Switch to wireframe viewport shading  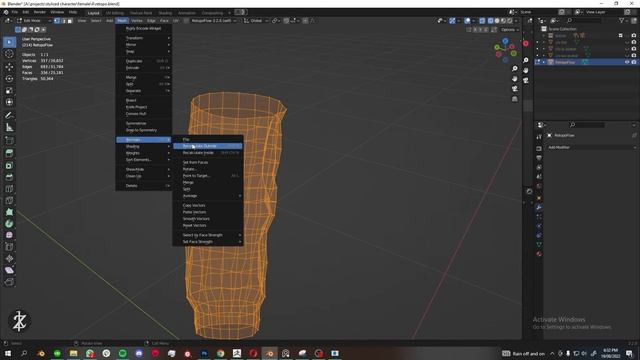click(490, 20)
